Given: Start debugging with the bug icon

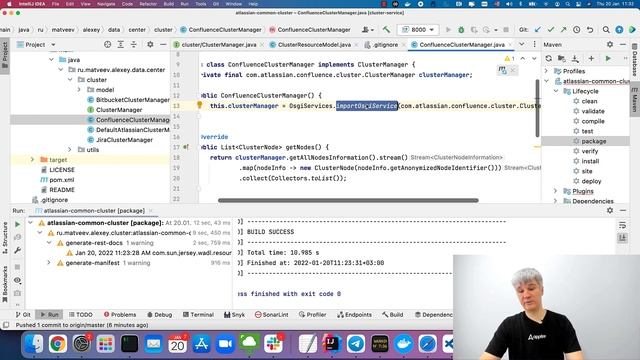Looking at the screenshot, I should [x=461, y=29].
